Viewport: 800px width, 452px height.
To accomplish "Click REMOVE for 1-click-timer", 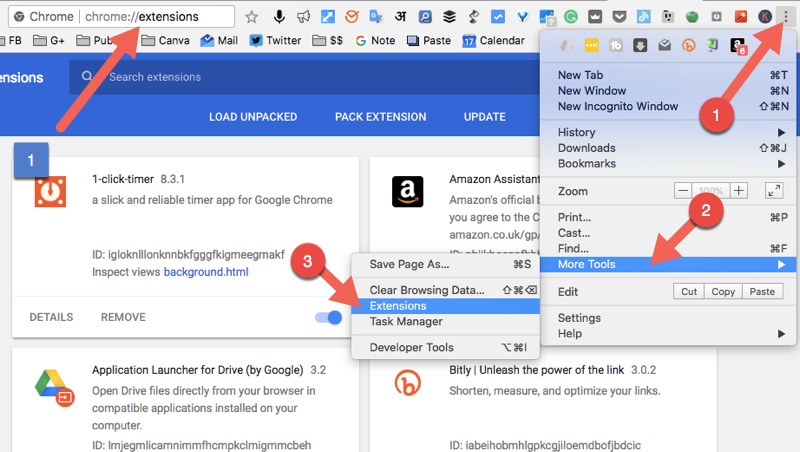I will (123, 317).
